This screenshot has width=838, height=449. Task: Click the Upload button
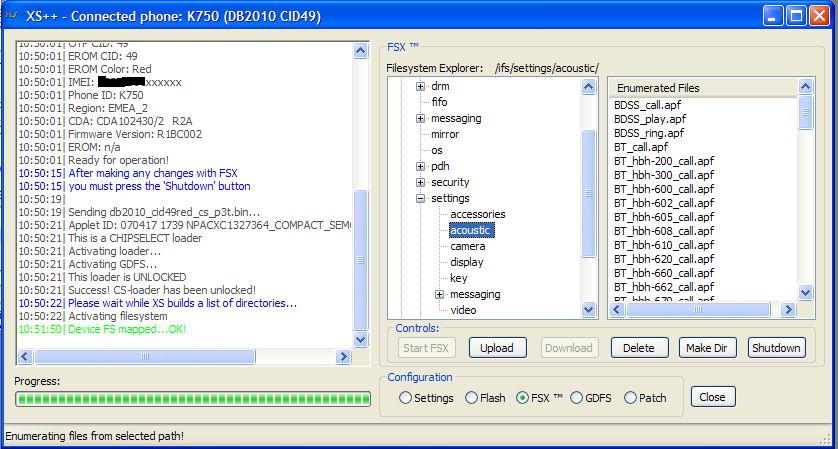point(497,348)
